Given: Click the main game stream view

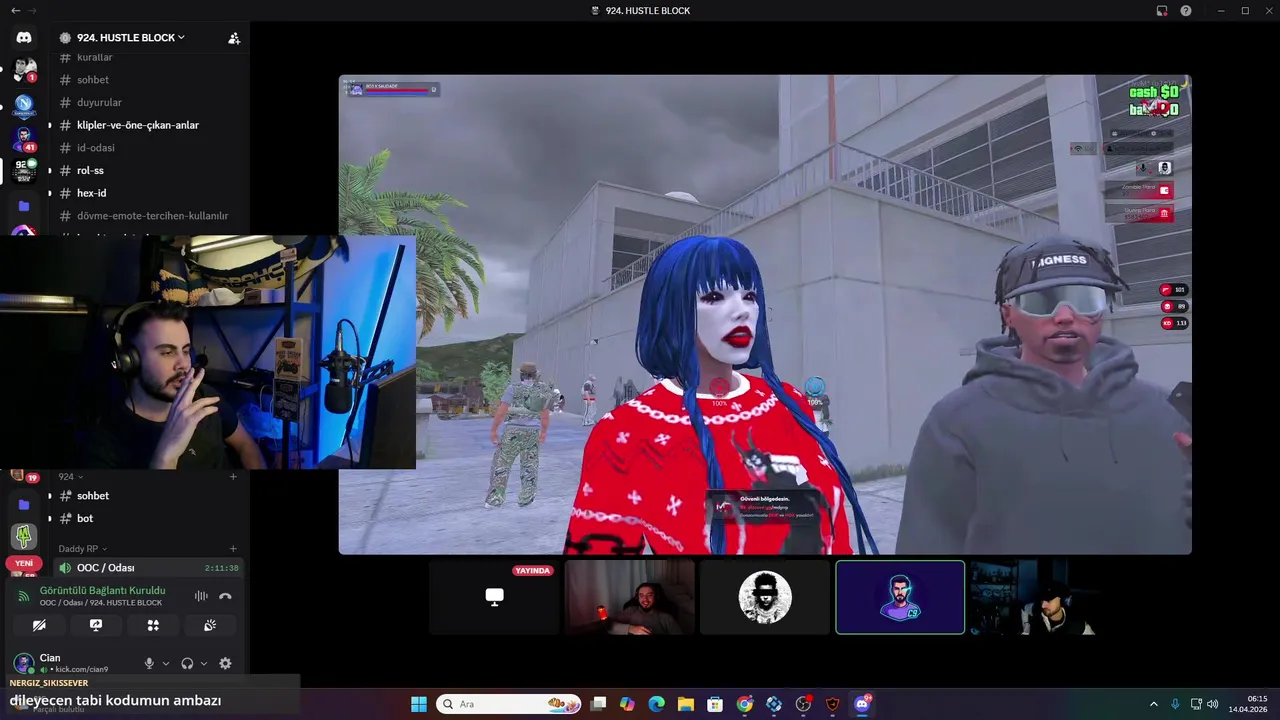Looking at the screenshot, I should (x=765, y=314).
